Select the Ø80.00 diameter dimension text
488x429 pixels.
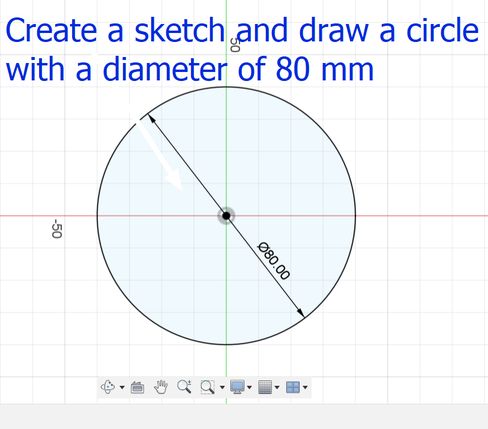274,261
